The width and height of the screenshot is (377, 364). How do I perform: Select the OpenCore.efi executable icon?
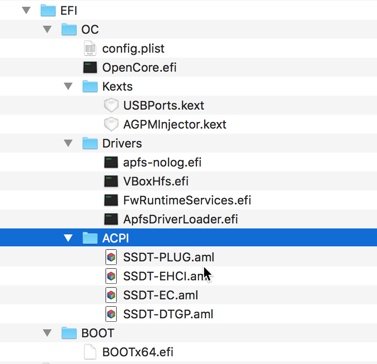(x=90, y=68)
